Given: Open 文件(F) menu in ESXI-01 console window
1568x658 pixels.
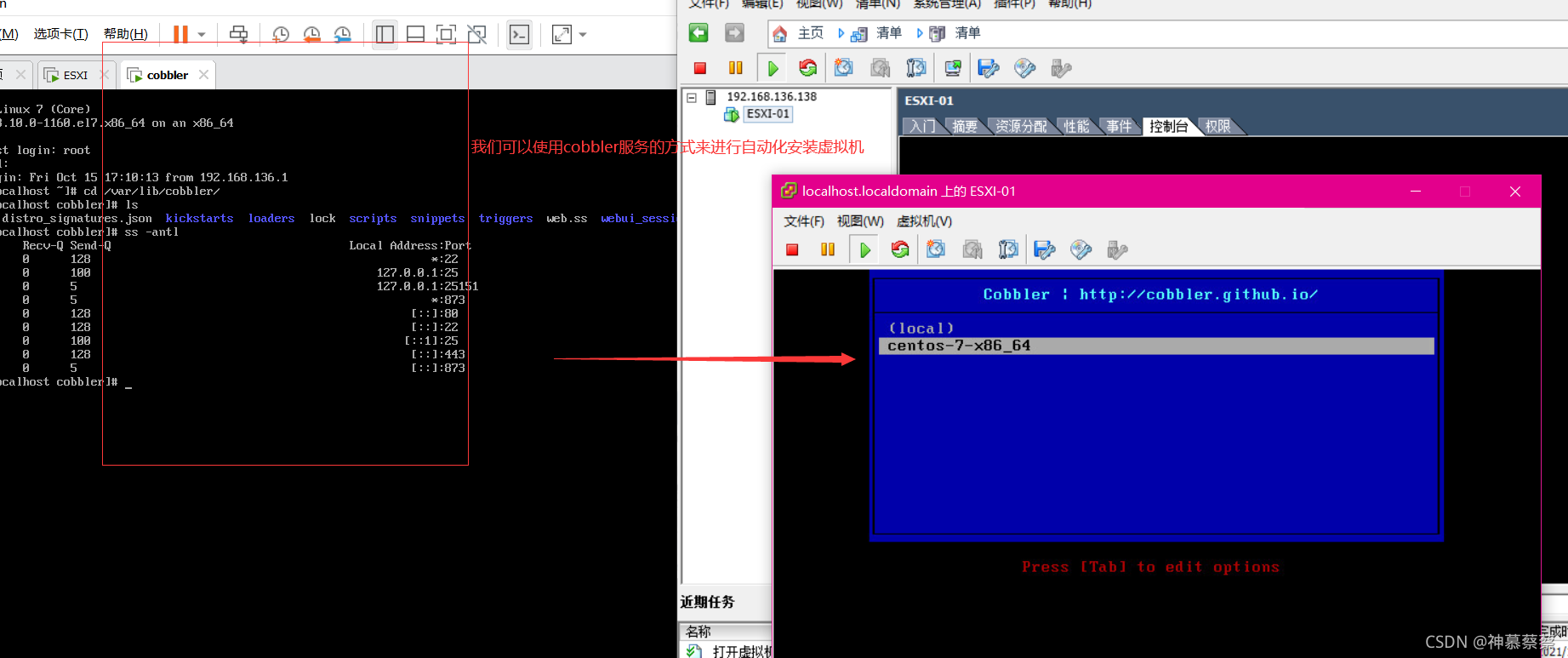Looking at the screenshot, I should [x=804, y=221].
